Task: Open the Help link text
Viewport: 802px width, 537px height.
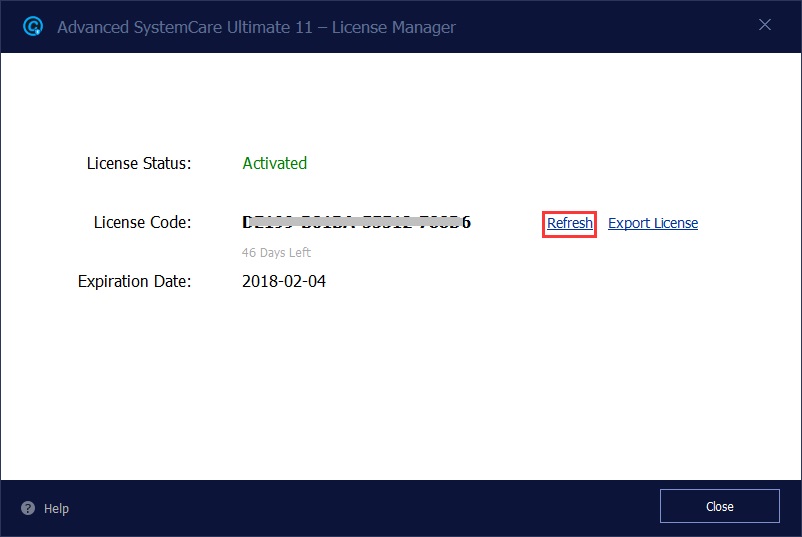Action: 56,508
